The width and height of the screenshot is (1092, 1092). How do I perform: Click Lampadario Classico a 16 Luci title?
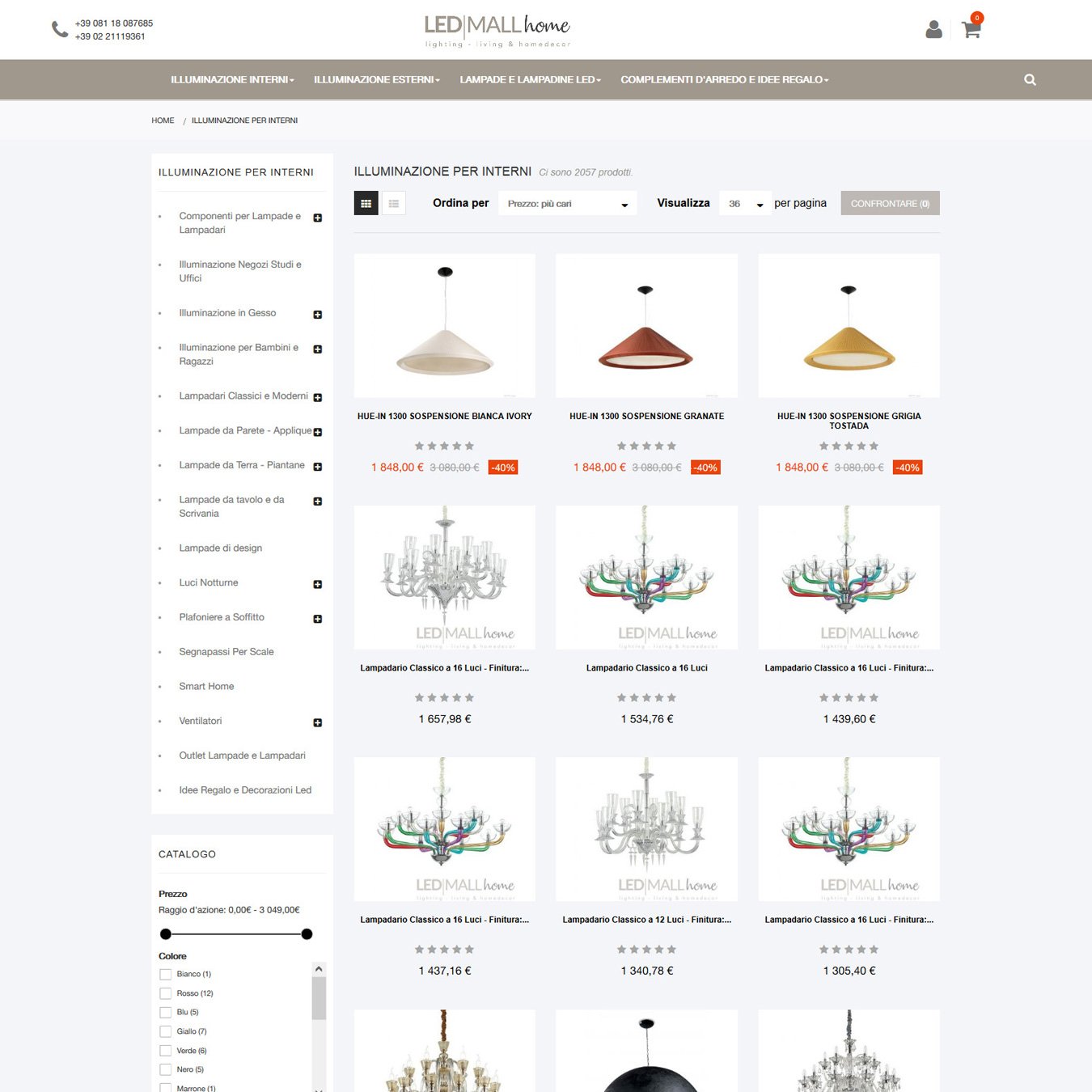pyautogui.click(x=647, y=668)
